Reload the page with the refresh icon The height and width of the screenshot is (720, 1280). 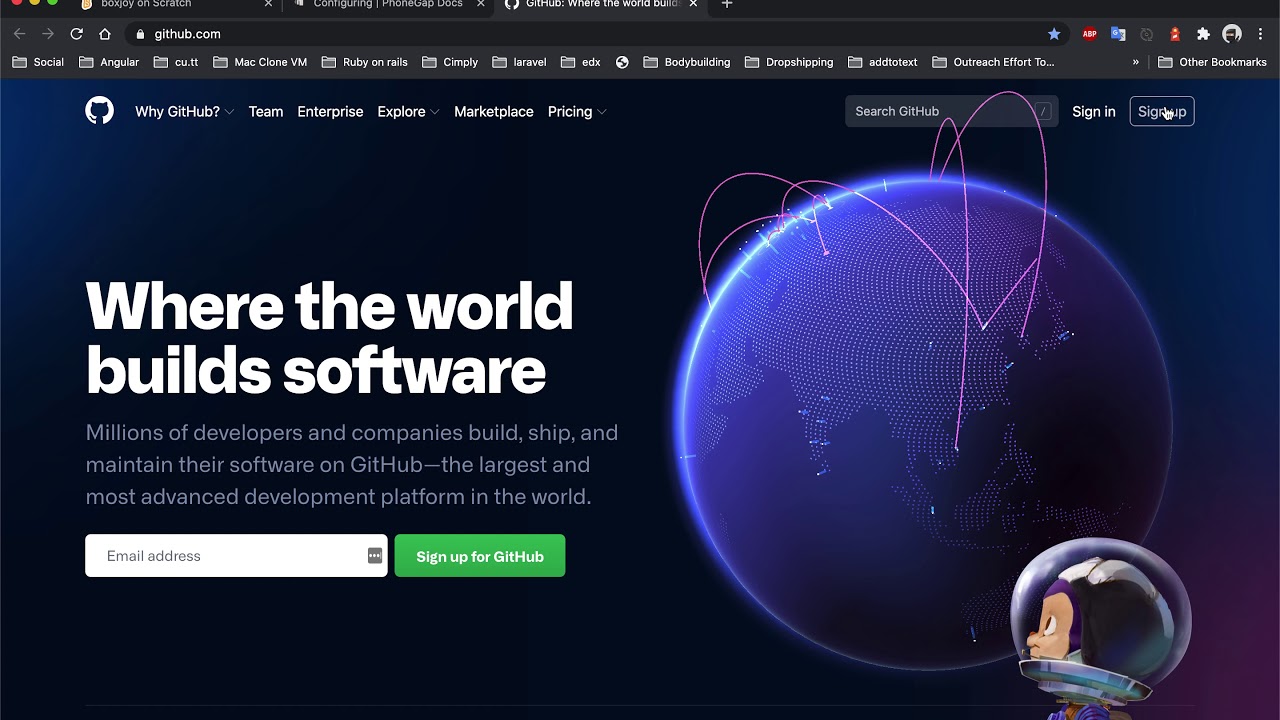[x=76, y=34]
